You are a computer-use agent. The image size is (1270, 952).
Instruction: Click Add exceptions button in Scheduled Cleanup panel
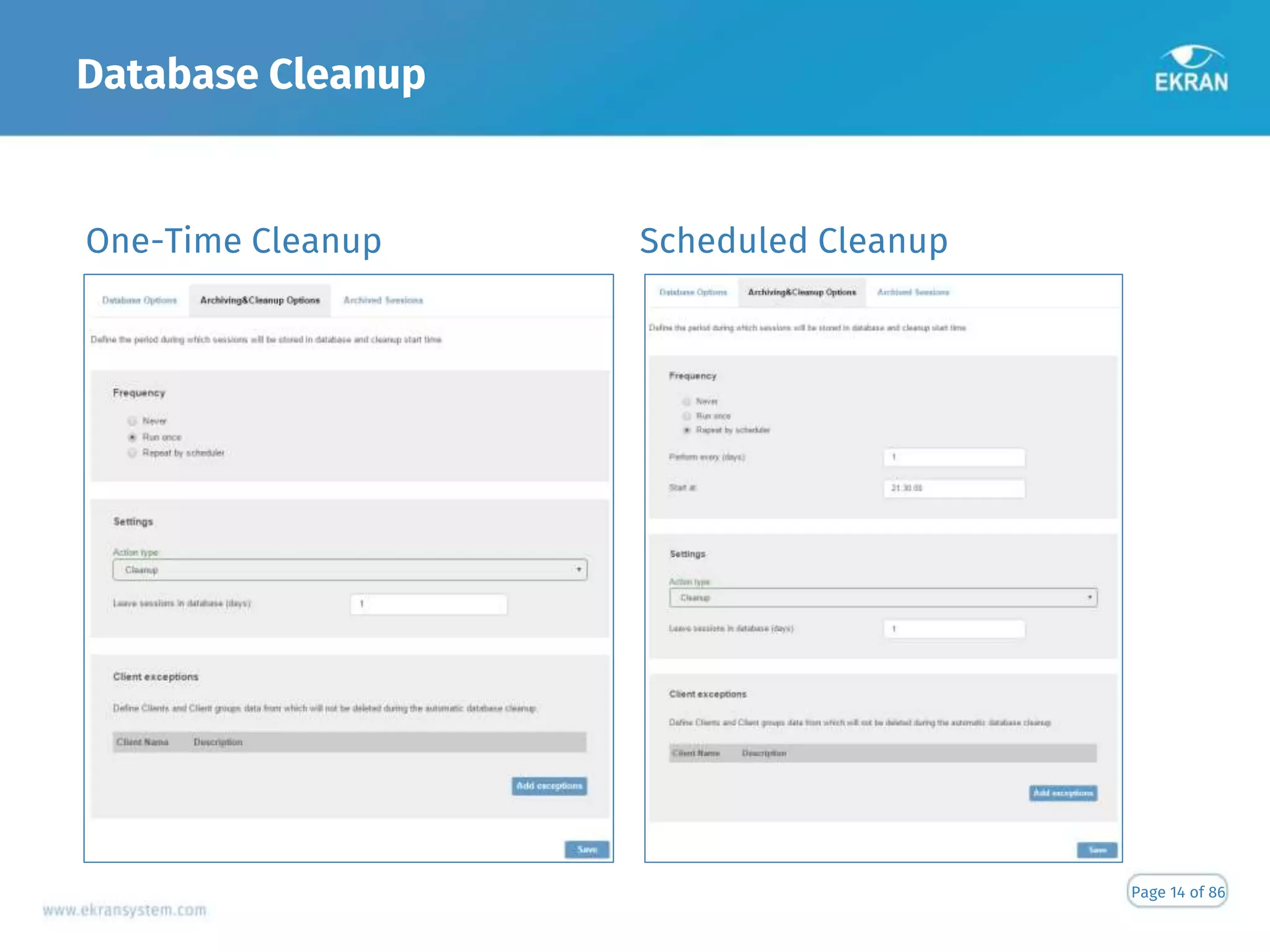point(1063,793)
